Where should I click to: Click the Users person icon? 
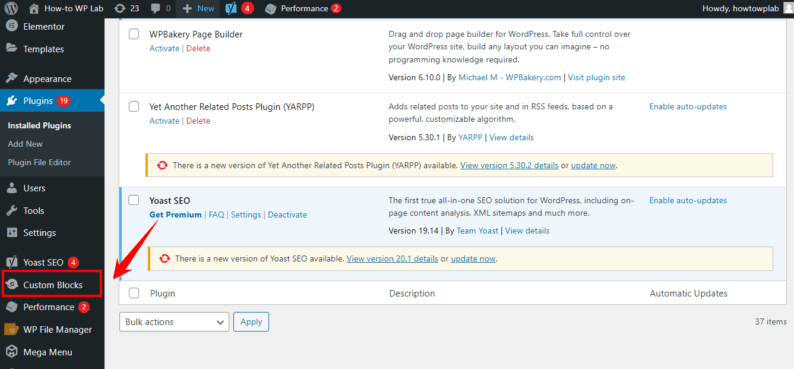point(12,188)
